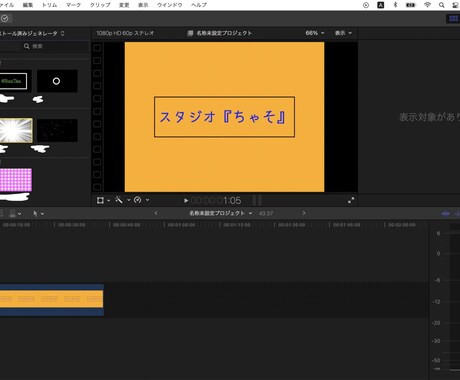460x380 pixels.
Task: Toggle the skimming button in timeline
Action: pos(445,213)
